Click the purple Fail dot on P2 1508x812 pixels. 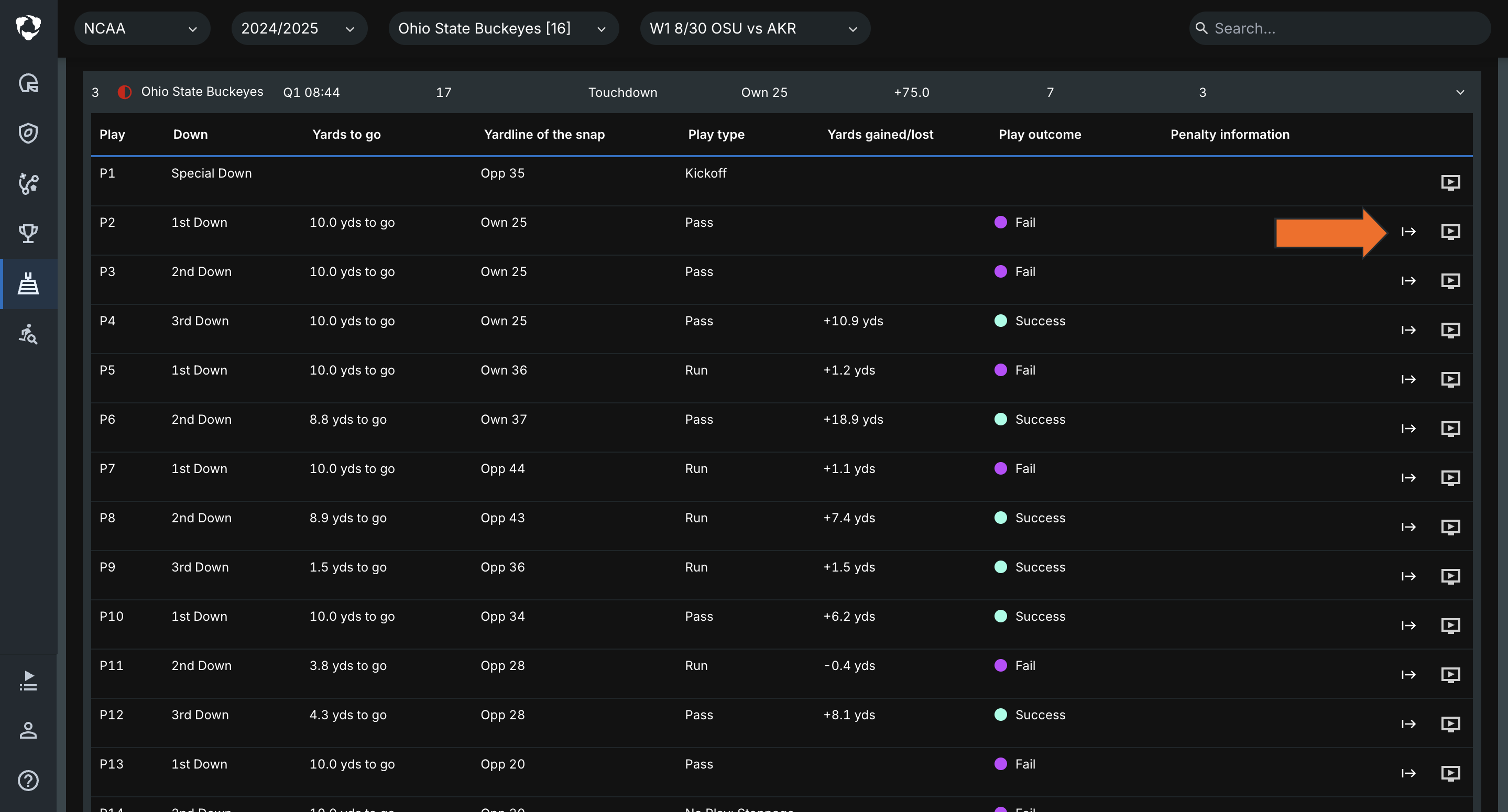[x=1000, y=223]
